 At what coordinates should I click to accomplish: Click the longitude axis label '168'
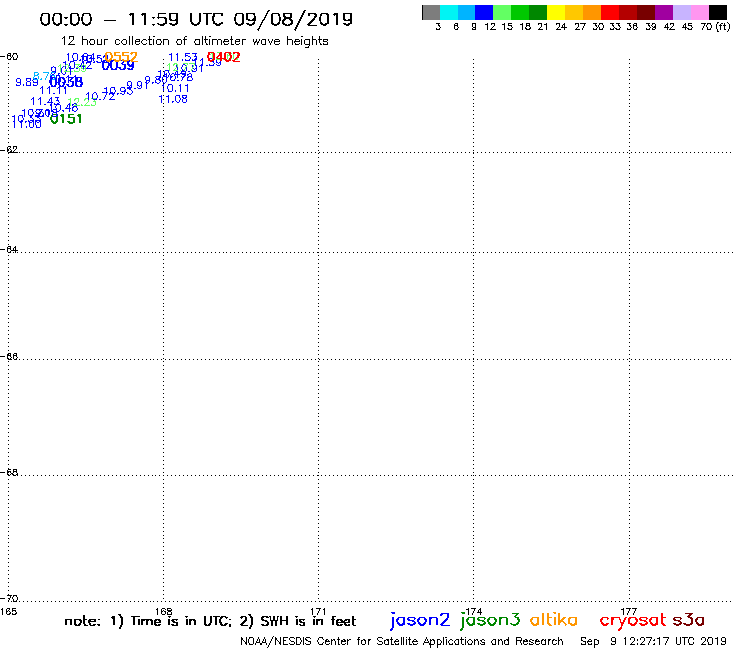click(164, 611)
